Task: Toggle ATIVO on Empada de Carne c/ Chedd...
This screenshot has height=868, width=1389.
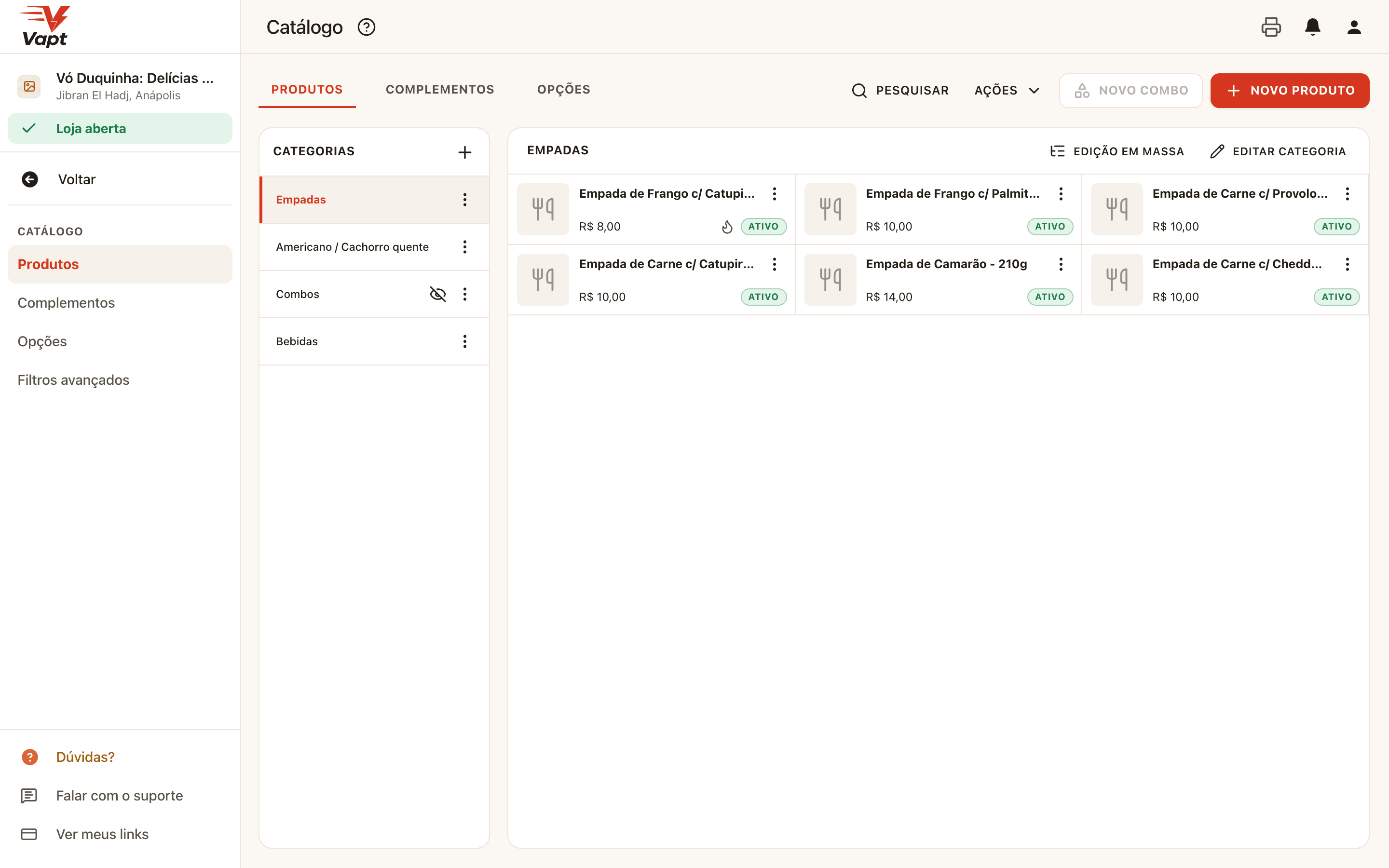Action: (x=1336, y=297)
